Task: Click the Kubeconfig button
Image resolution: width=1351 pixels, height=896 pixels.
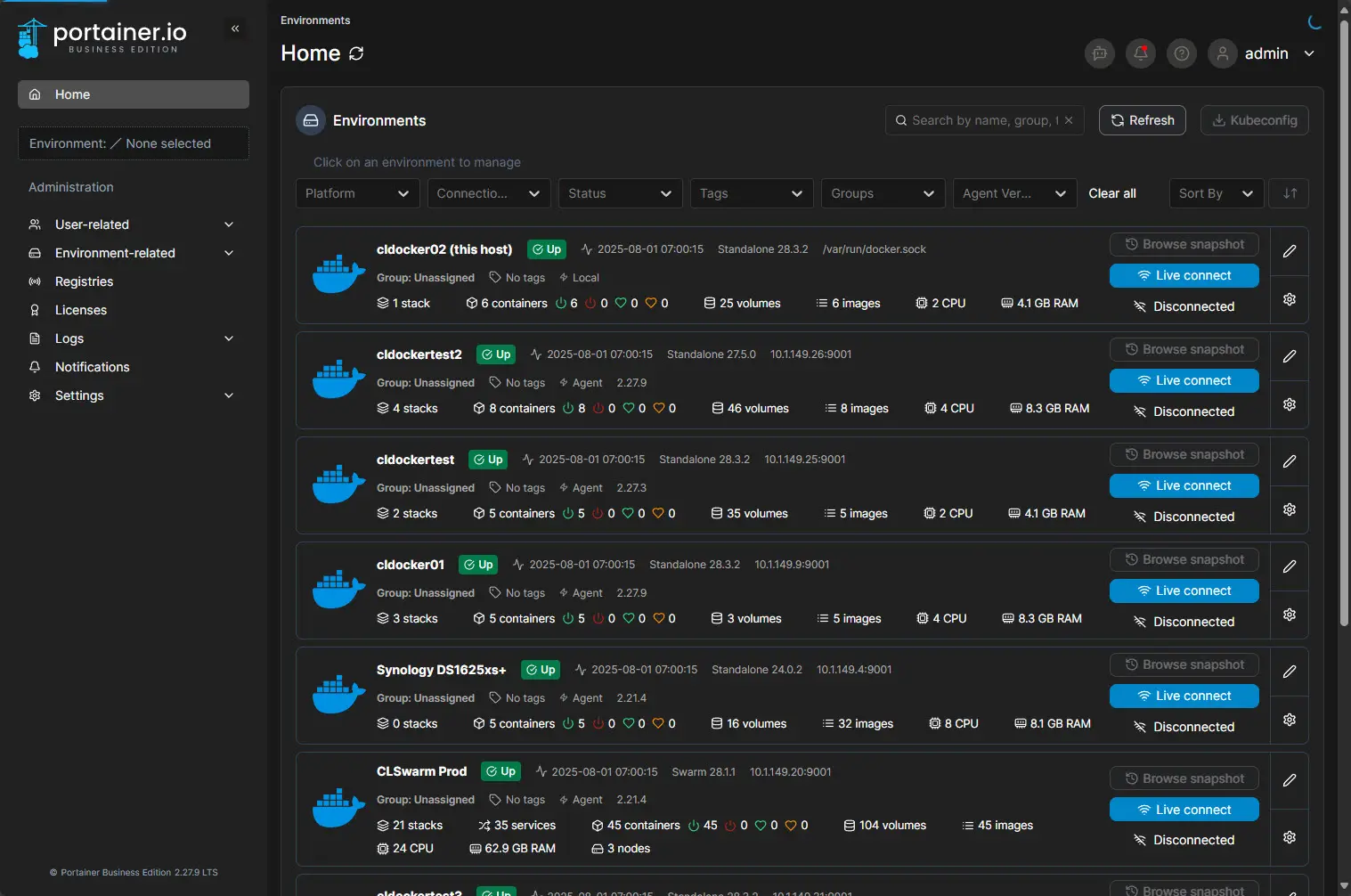Action: (x=1255, y=120)
